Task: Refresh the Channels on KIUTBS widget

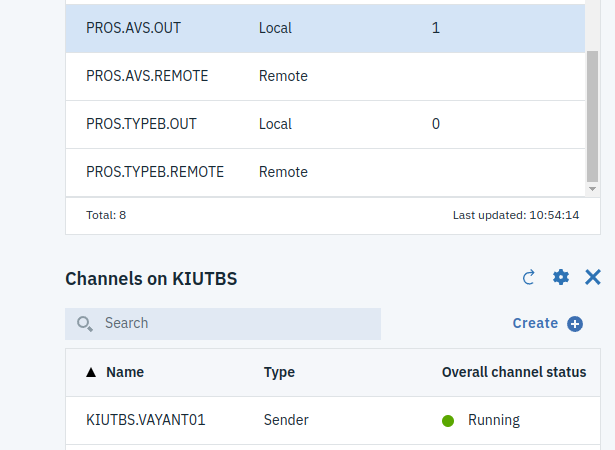Action: click(529, 278)
